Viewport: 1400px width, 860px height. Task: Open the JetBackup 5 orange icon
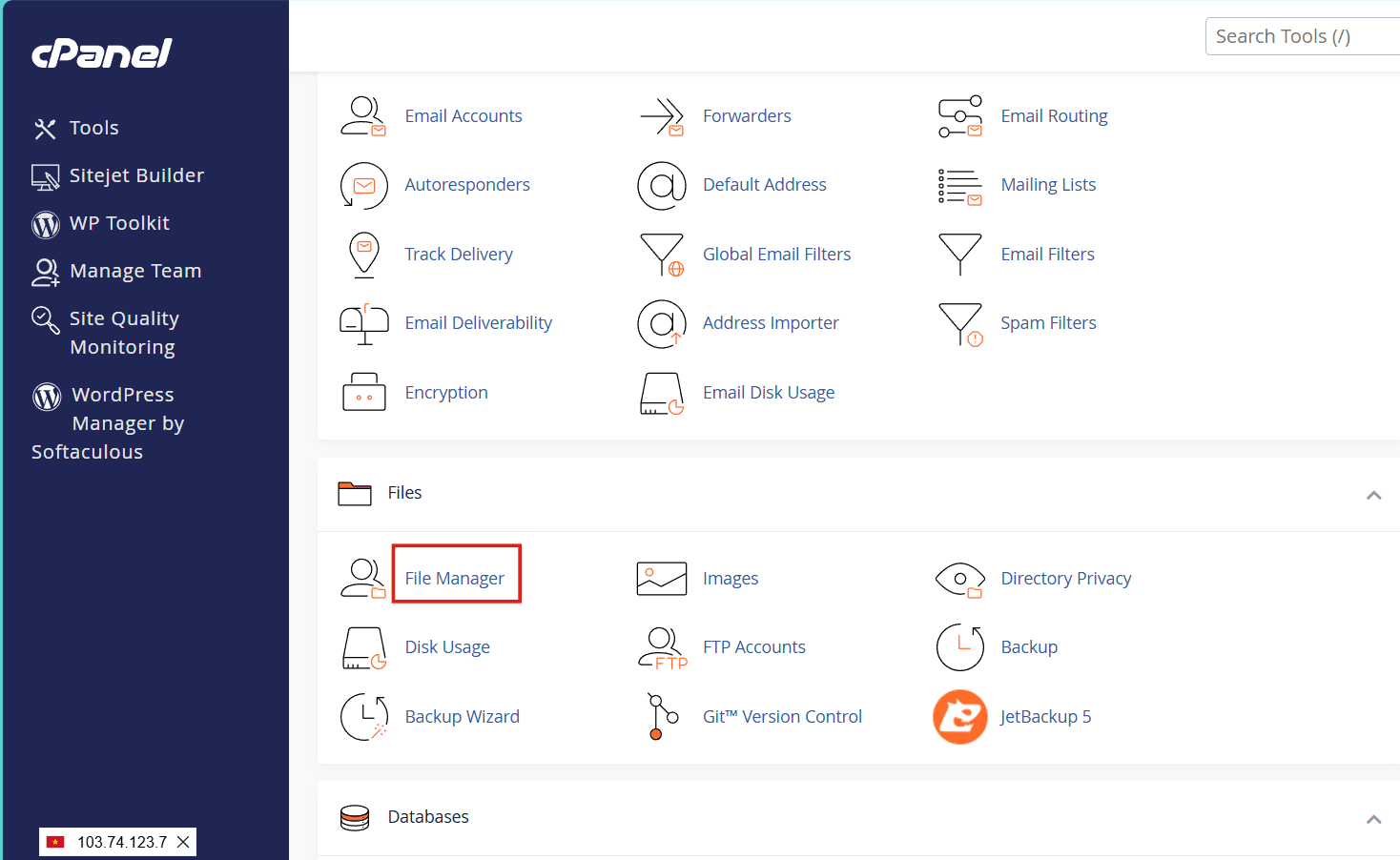click(959, 717)
